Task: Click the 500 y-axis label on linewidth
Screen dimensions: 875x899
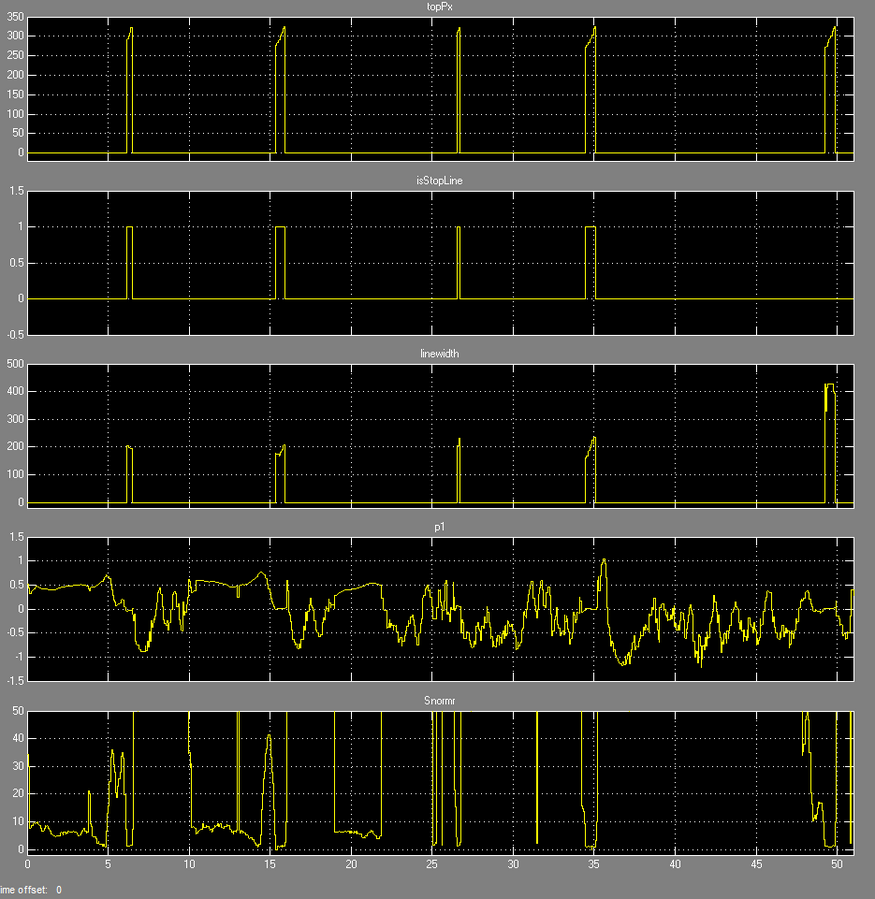Action: 14,364
